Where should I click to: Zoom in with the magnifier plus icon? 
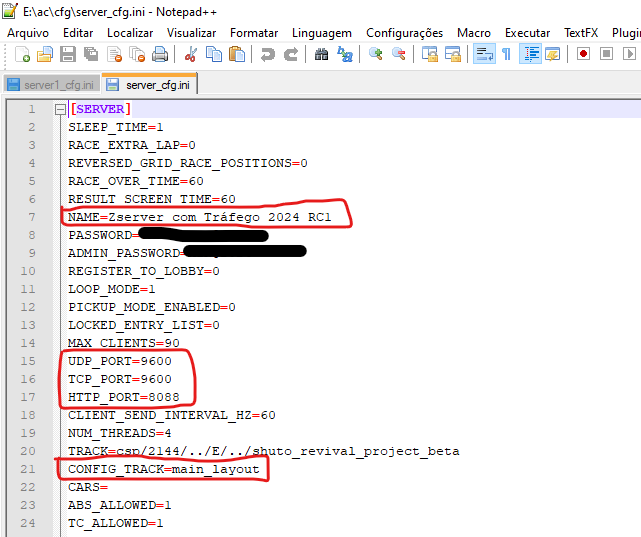[x=375, y=54]
